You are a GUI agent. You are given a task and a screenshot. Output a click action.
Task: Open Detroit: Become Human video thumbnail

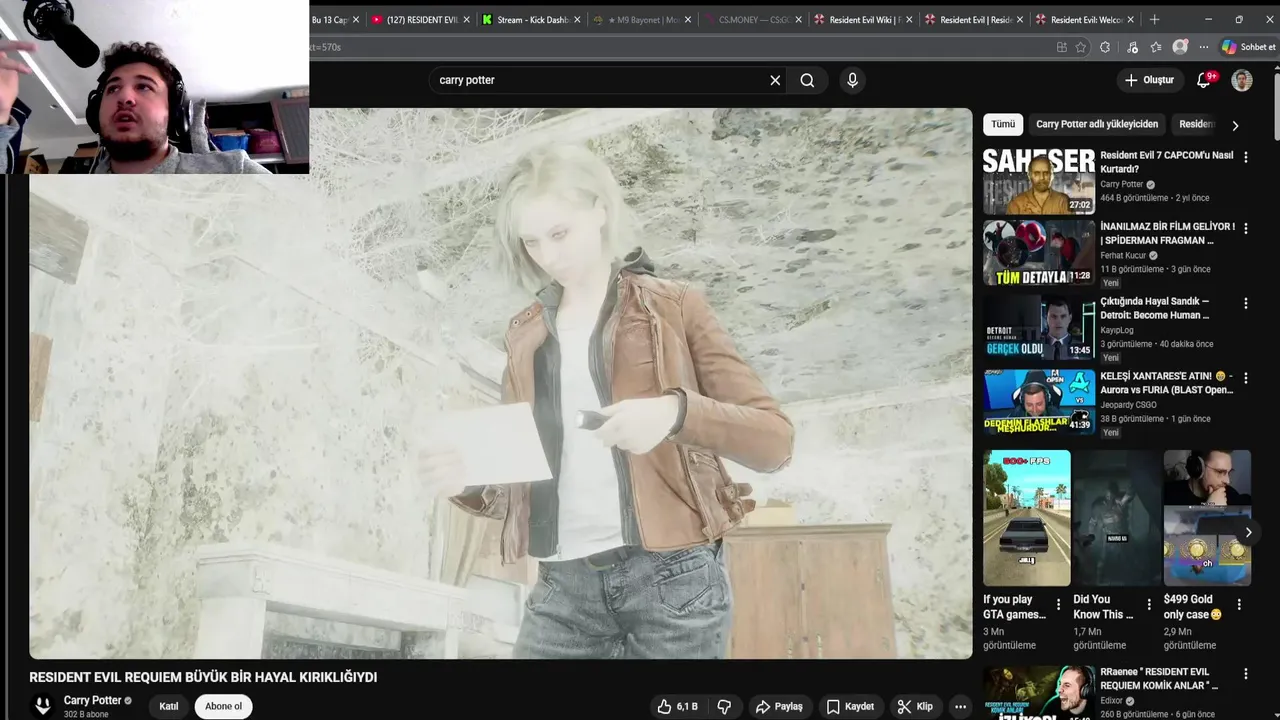click(x=1039, y=327)
